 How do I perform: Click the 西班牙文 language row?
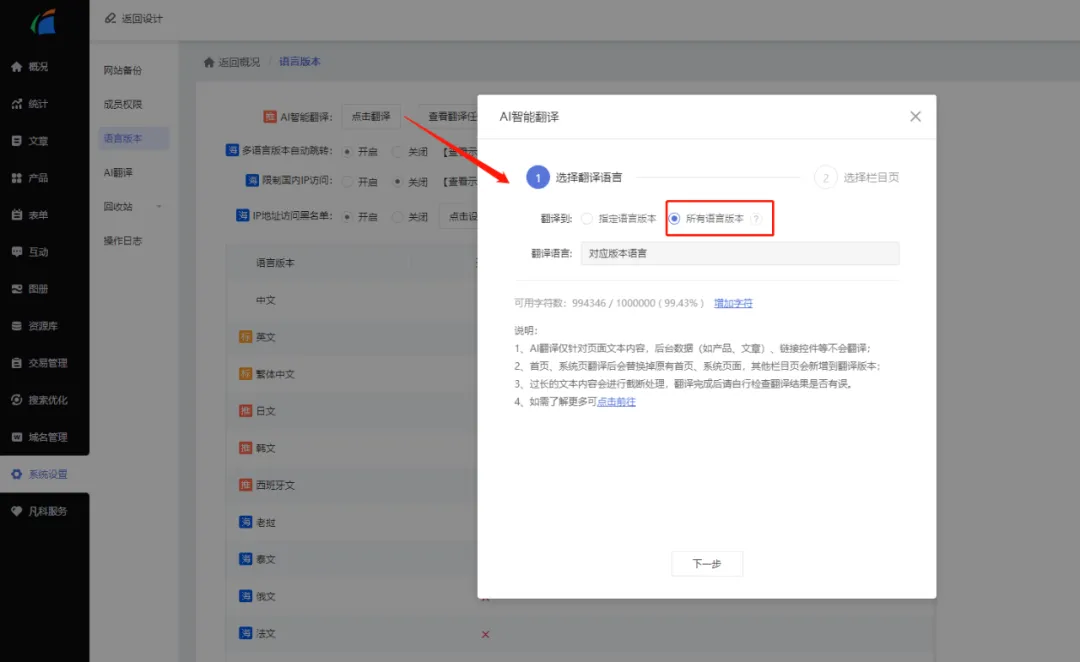pos(276,485)
